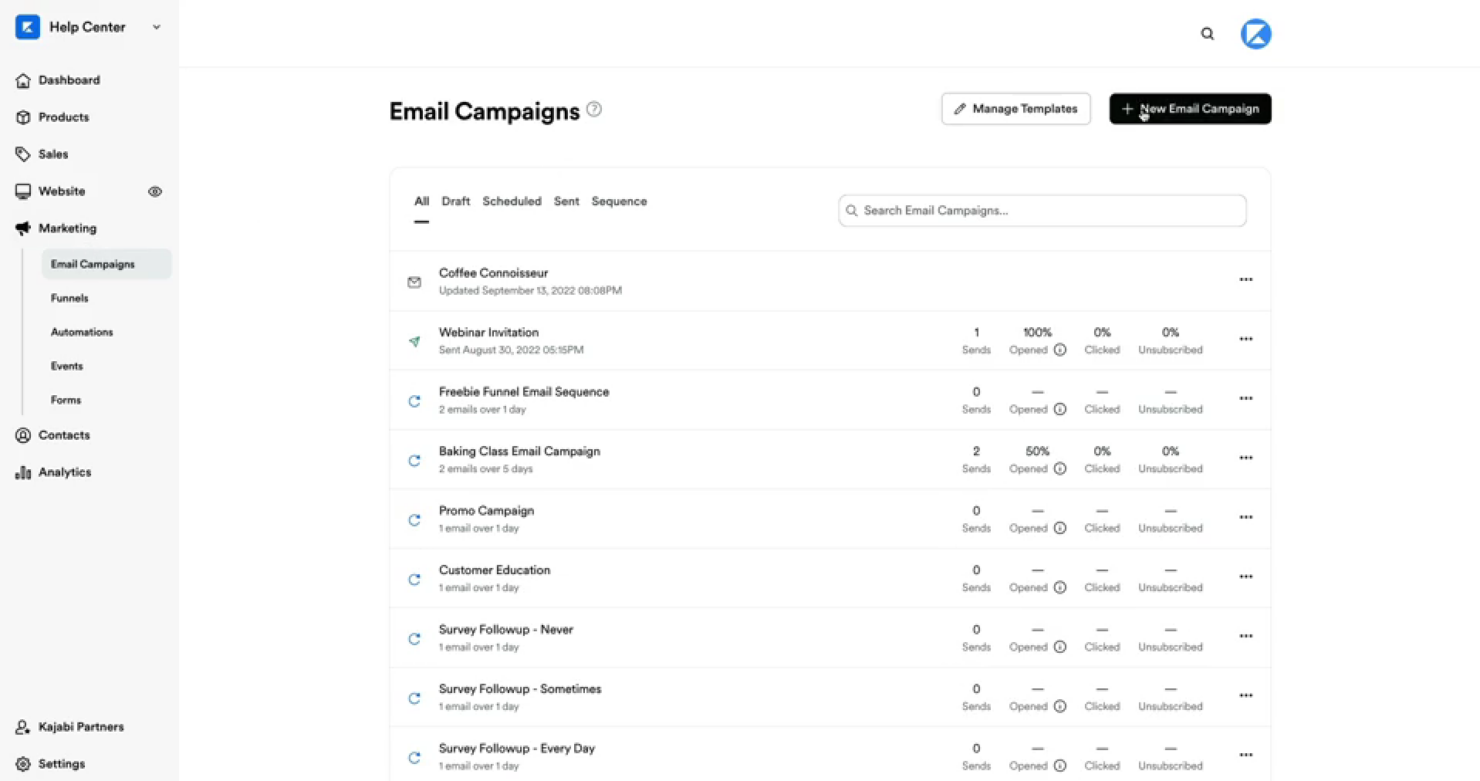
Task: Open Contacts from the sidebar
Action: point(21,435)
